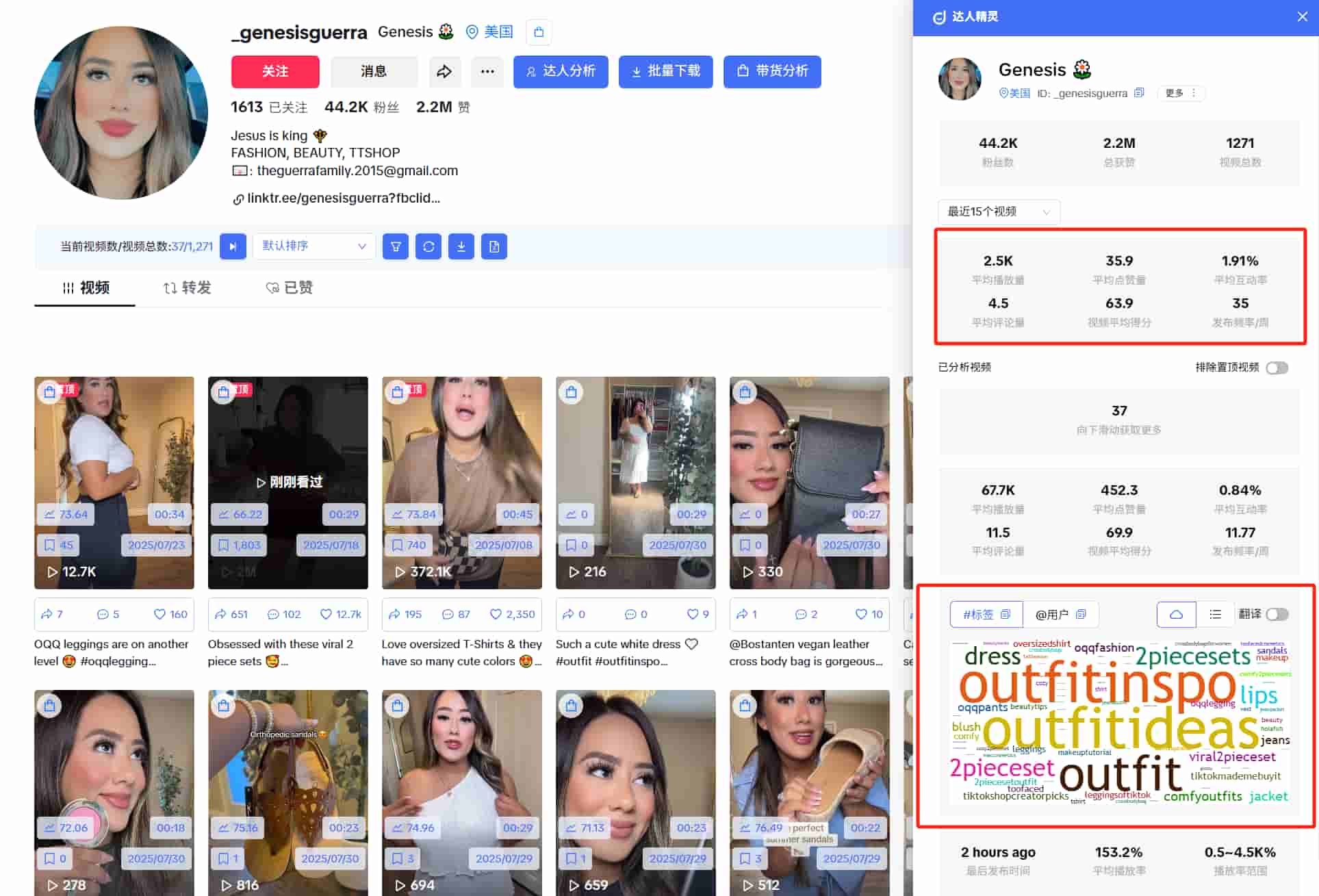Screen dimensions: 1319x896
Task: Open the 默认排序 sort dropdown
Action: point(313,246)
